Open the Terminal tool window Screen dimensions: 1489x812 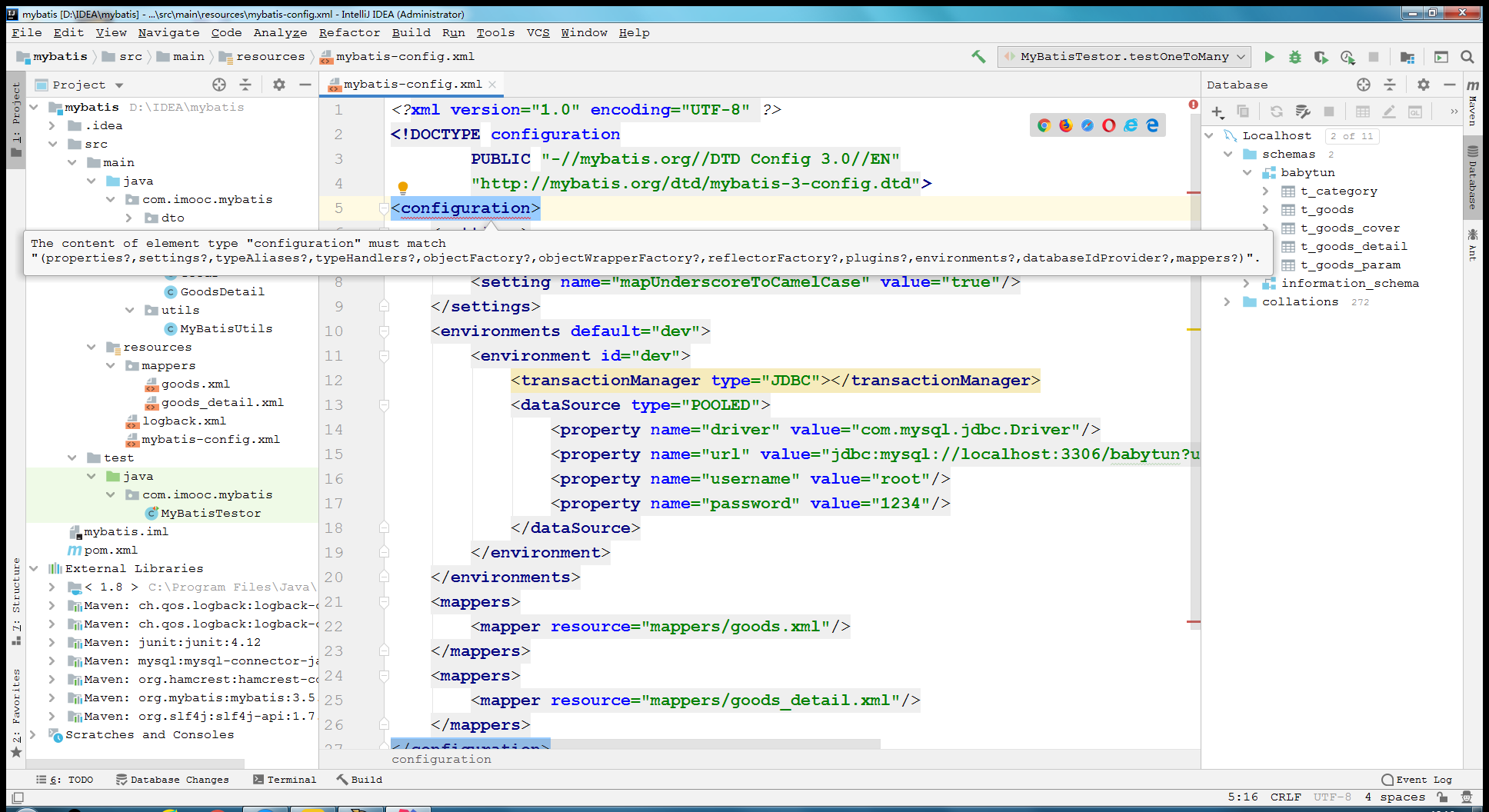pos(285,780)
